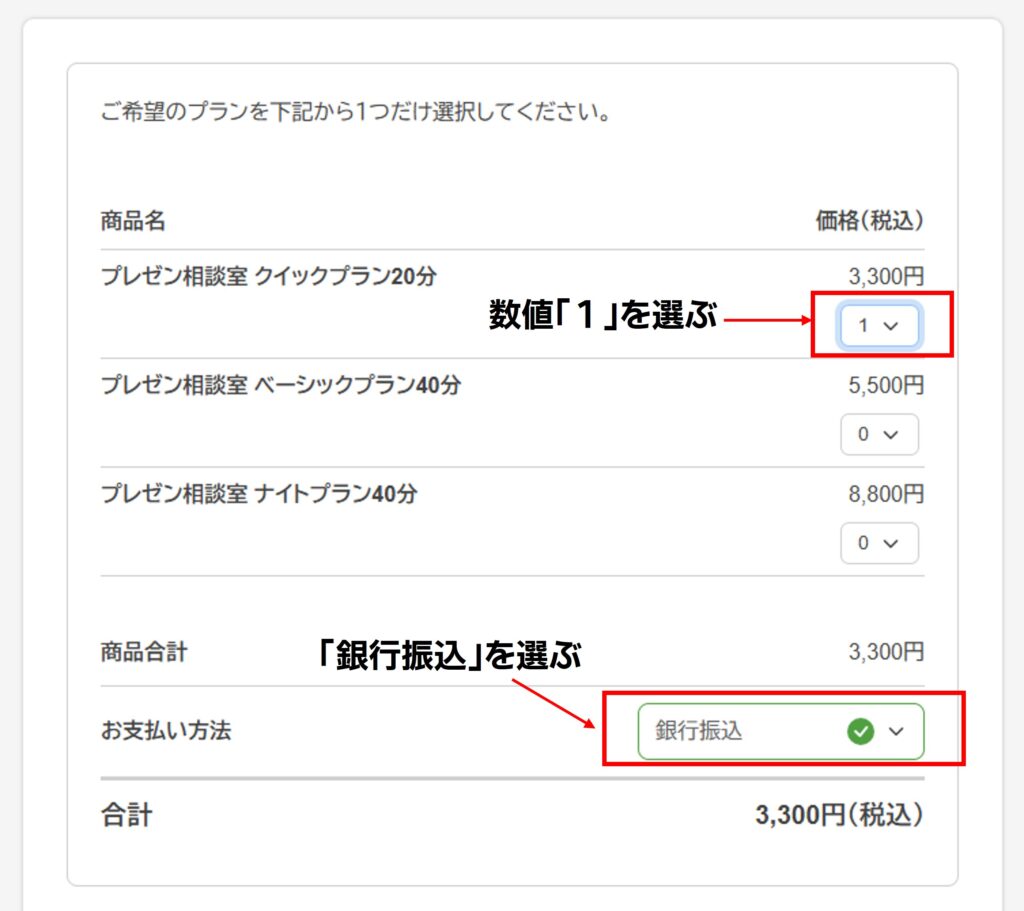Click the 価格(税込) column header

869,221
